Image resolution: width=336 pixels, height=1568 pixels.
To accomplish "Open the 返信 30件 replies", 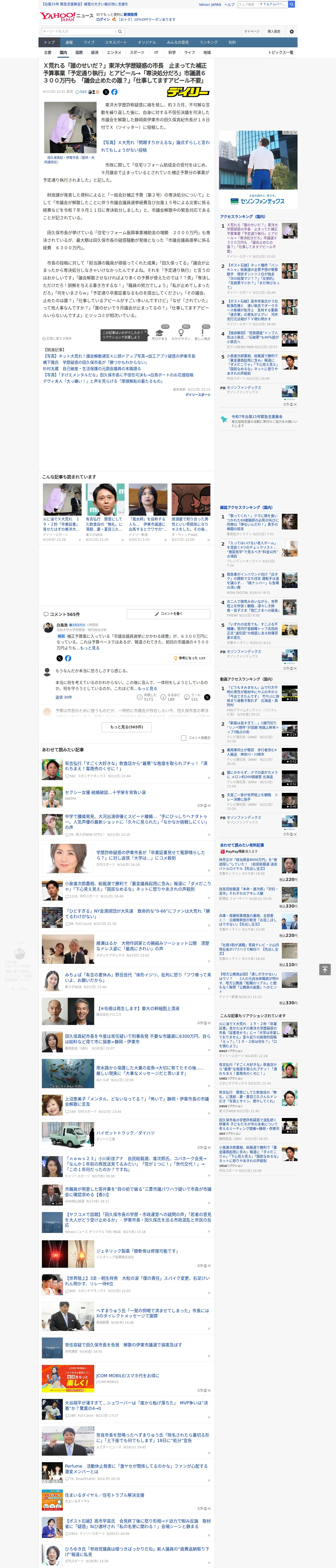I will (x=63, y=697).
